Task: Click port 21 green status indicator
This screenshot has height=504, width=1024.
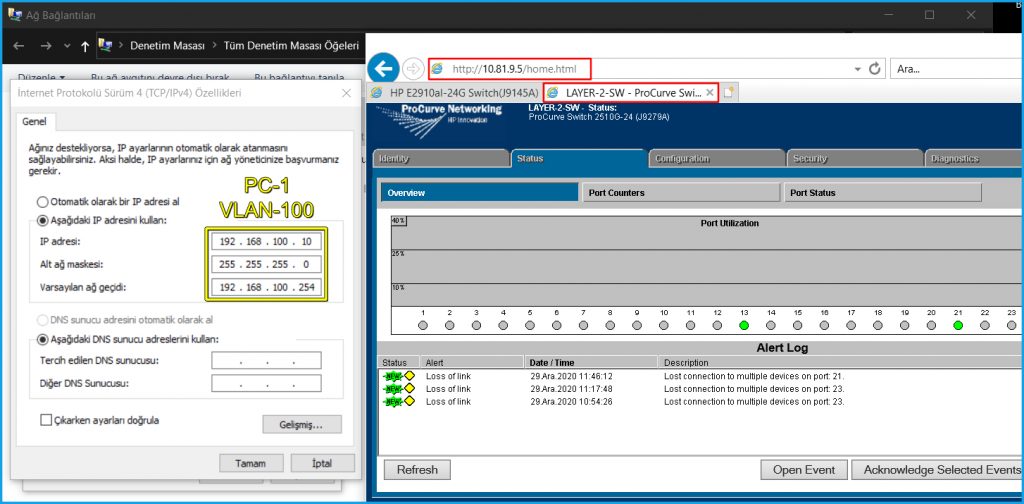Action: coord(958,325)
